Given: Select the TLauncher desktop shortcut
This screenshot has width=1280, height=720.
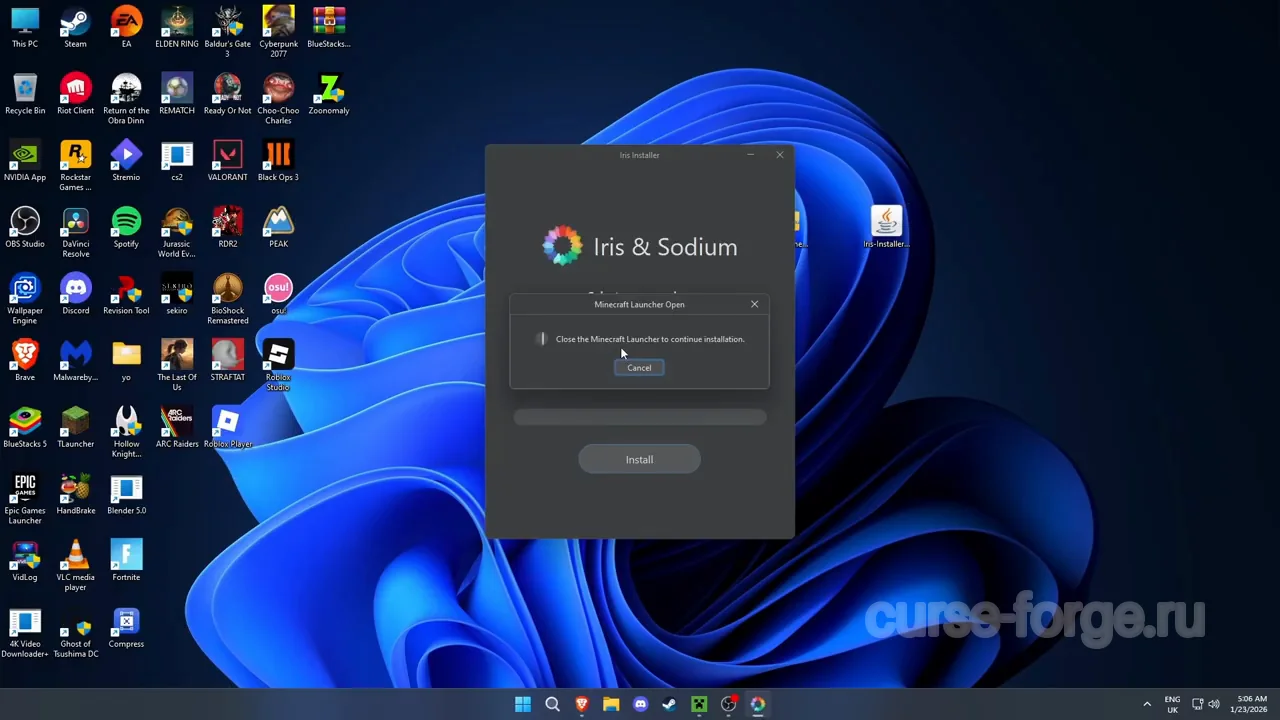Looking at the screenshot, I should tap(75, 428).
